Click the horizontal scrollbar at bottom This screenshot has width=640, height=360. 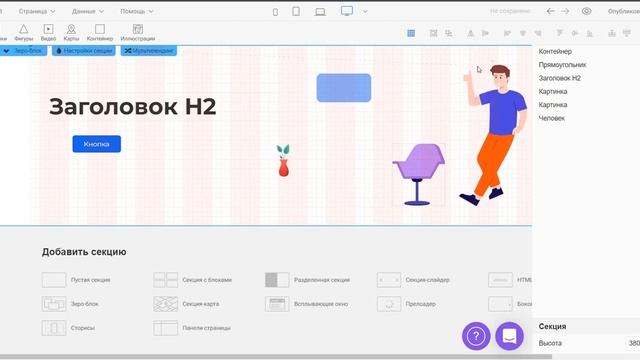pyautogui.click(x=276, y=357)
